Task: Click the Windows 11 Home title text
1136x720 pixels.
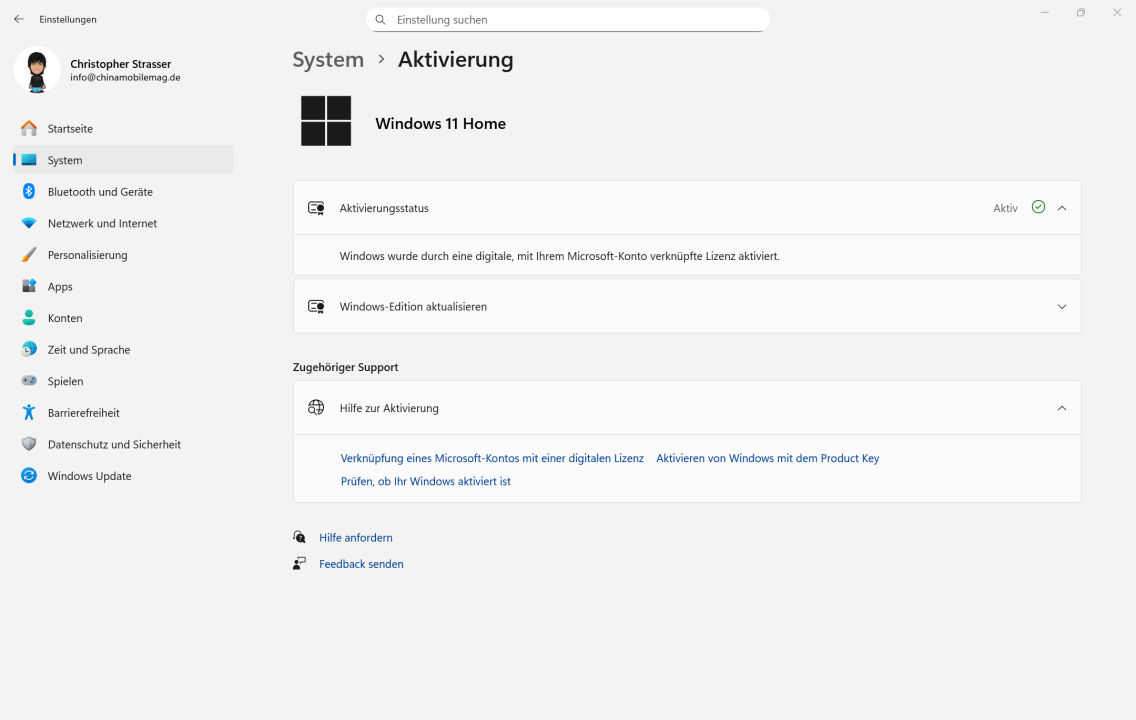Action: click(440, 123)
